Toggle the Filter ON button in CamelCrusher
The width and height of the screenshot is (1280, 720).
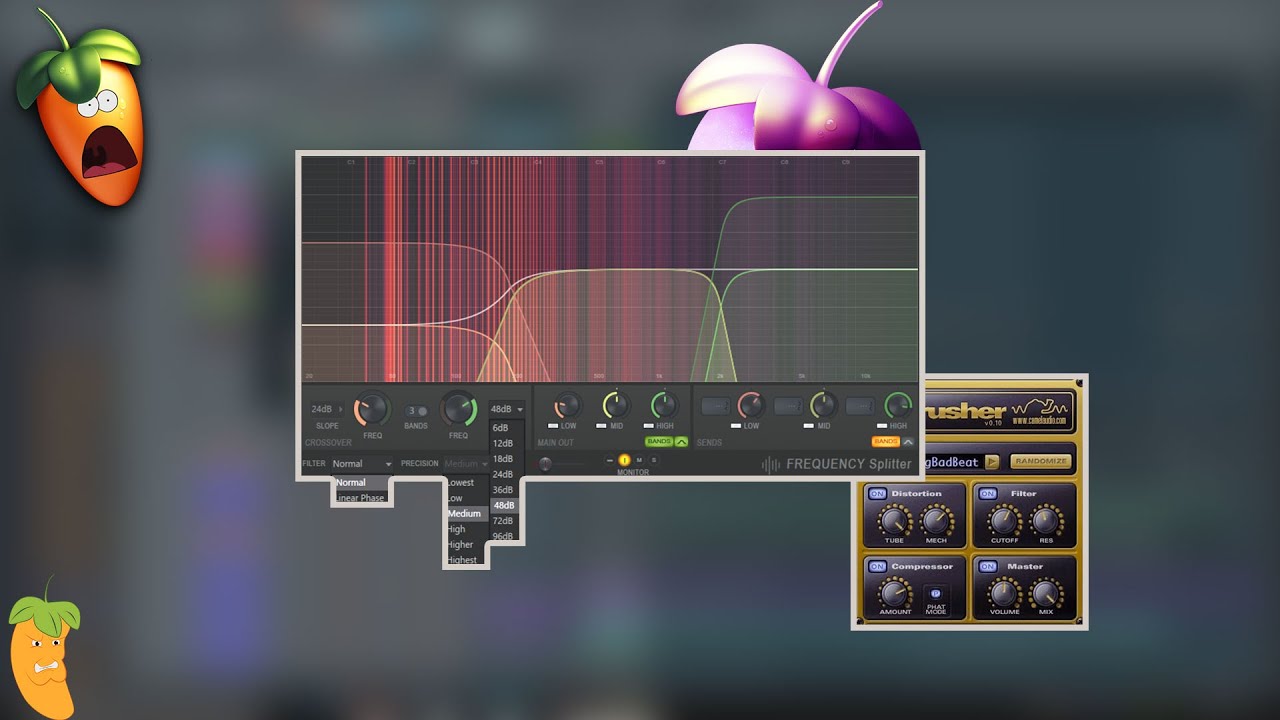tap(988, 494)
